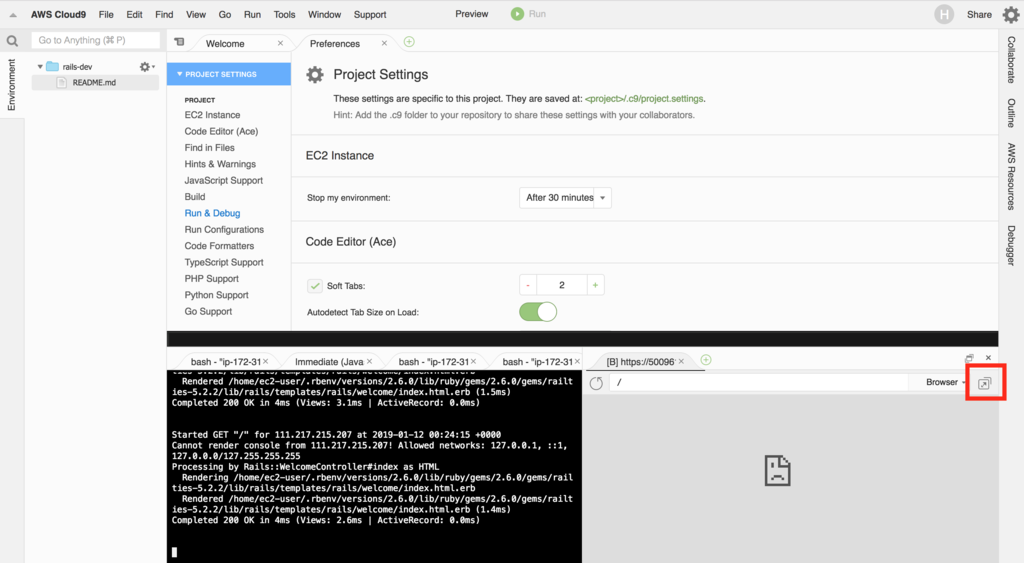1024x563 pixels.
Task: Open the AWS Resources side panel
Action: (x=1011, y=176)
